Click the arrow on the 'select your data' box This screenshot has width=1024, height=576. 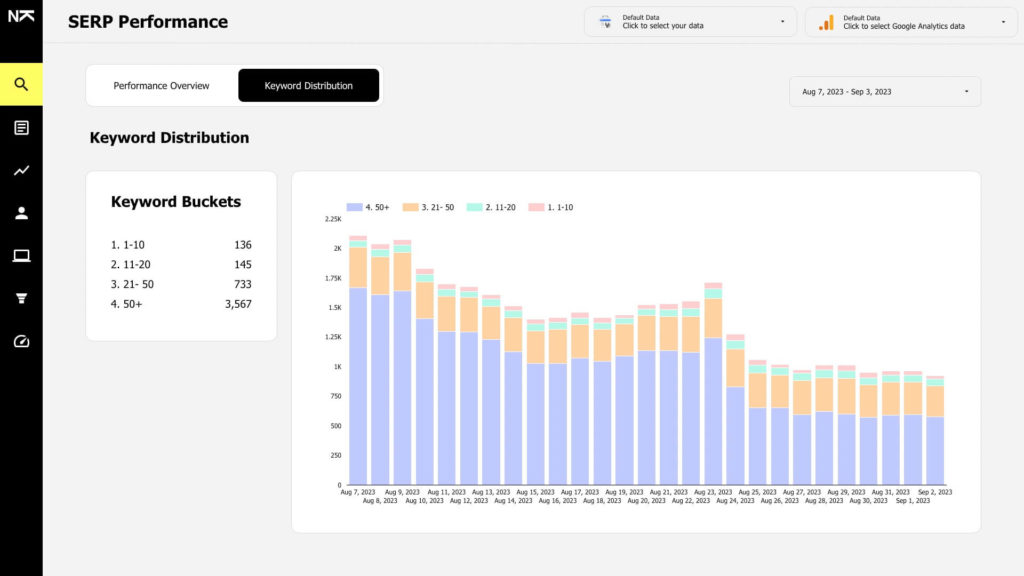pyautogui.click(x=782, y=22)
